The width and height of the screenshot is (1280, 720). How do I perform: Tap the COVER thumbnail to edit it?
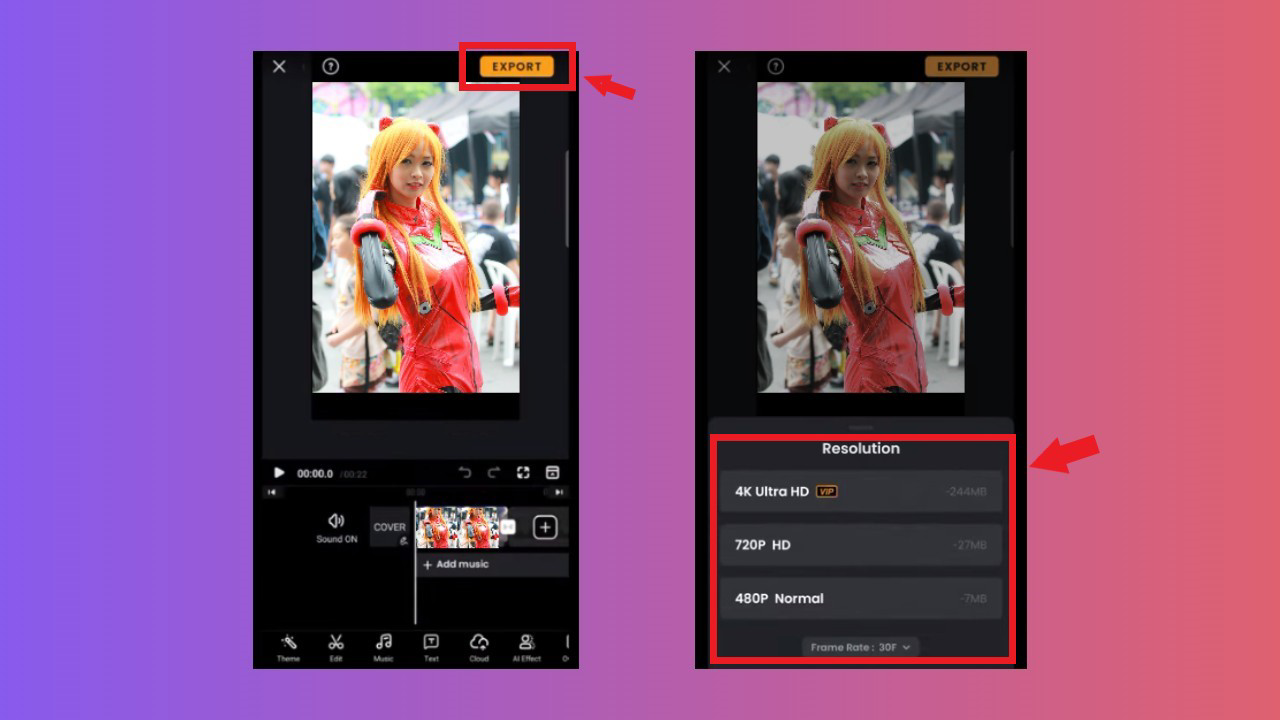390,527
